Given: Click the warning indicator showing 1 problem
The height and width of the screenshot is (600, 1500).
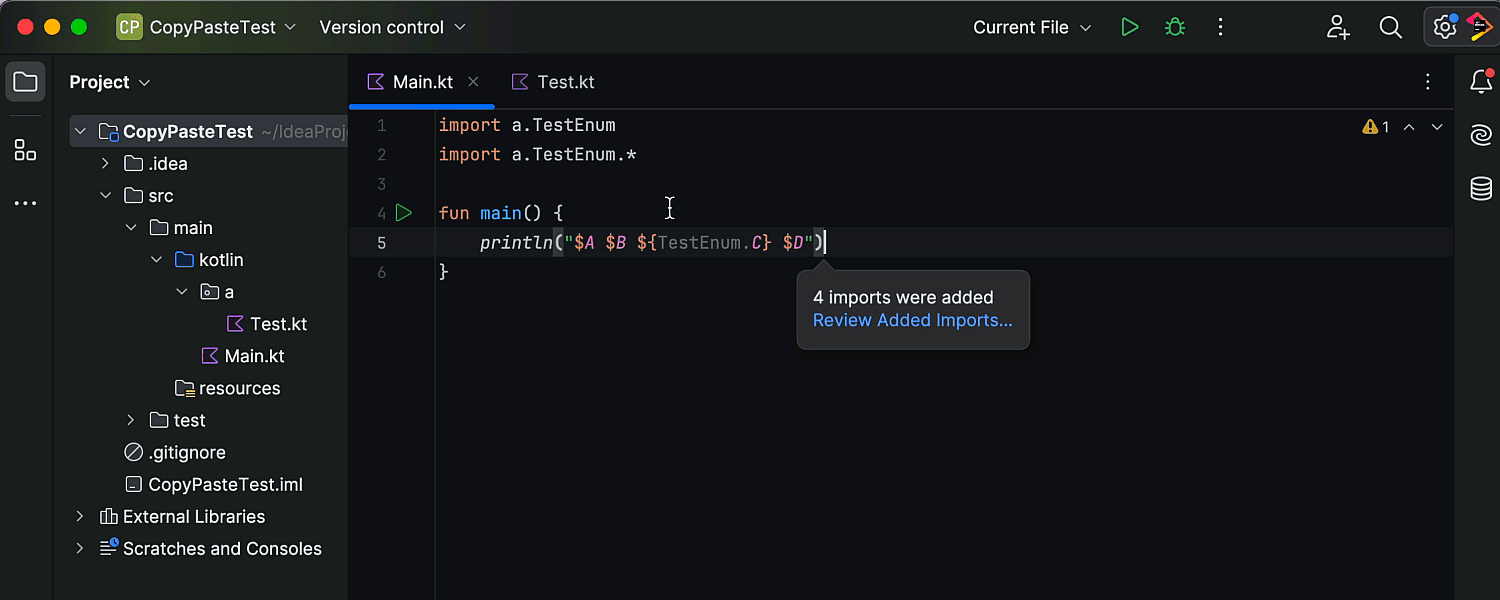Looking at the screenshot, I should (x=1376, y=127).
